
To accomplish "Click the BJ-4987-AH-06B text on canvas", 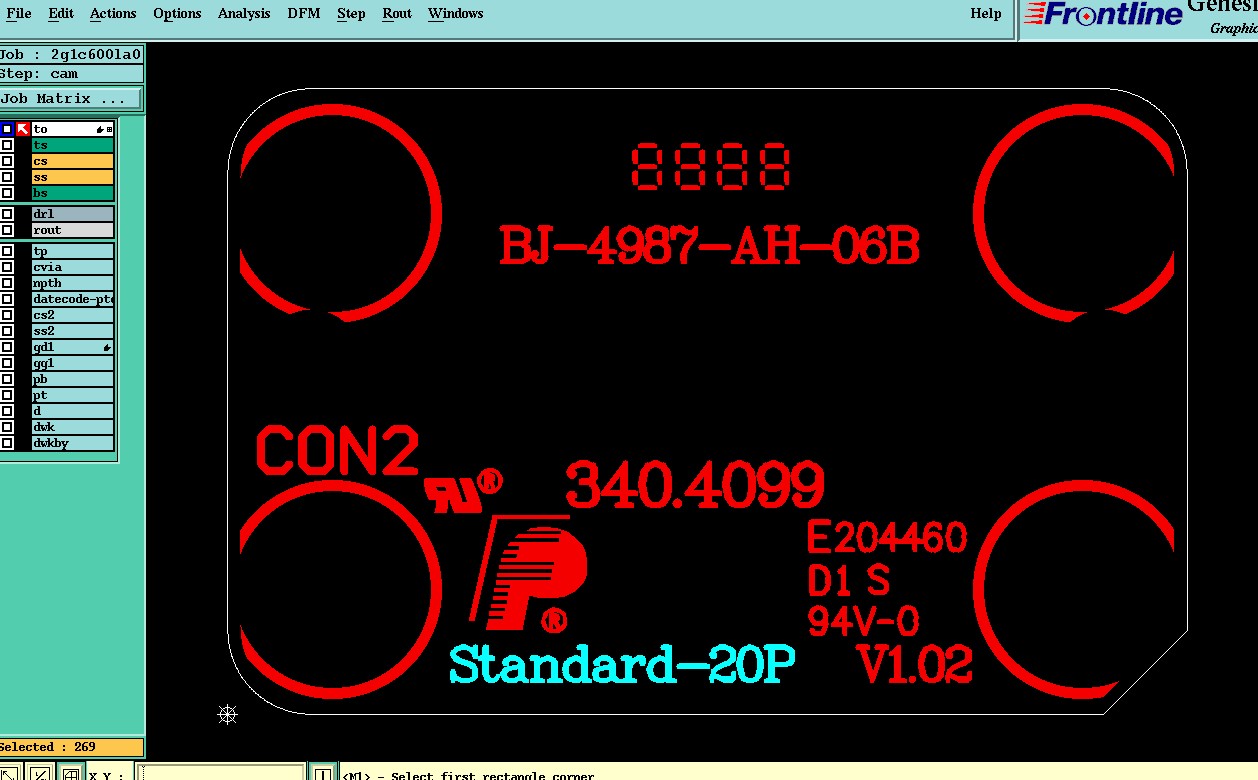I will [709, 246].
